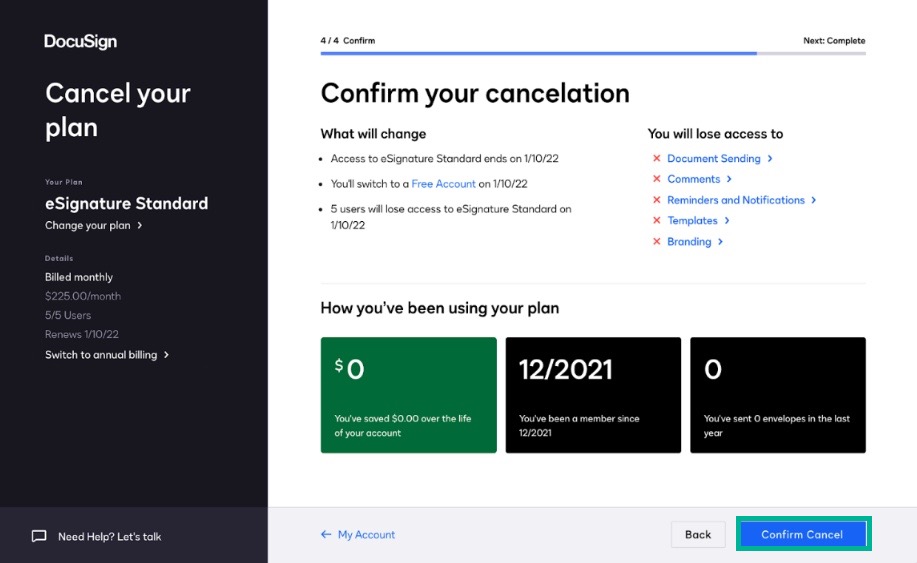
Task: Open the chevron after Reminders and Notifications
Action: click(x=813, y=200)
